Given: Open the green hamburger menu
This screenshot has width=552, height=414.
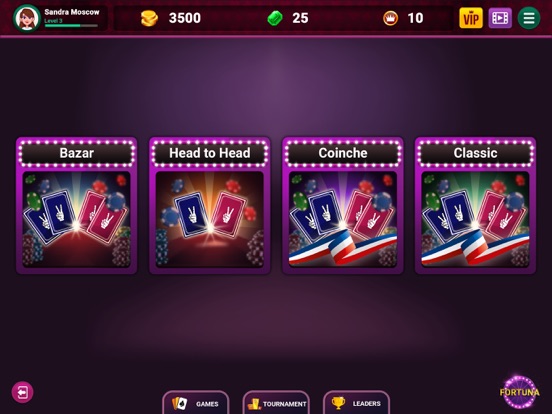Looking at the screenshot, I should pos(529,18).
